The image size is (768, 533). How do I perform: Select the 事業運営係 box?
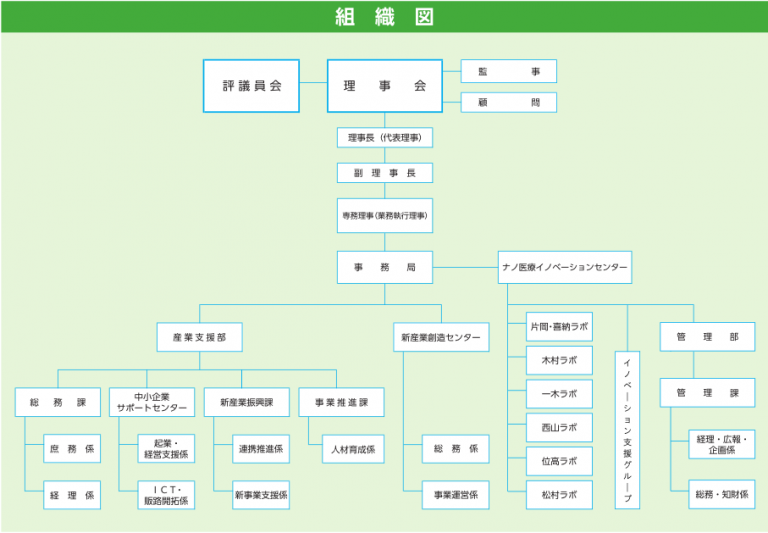456,495
